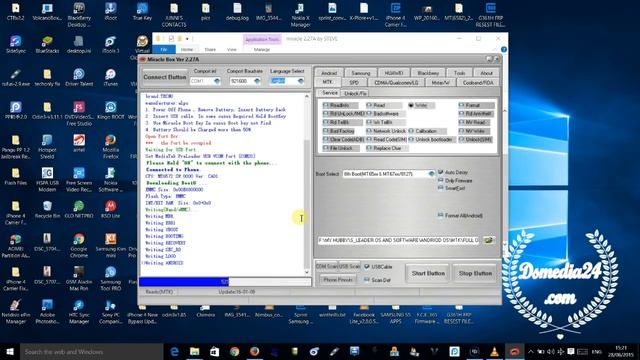Viewport: 640px width, 360px height.
Task: Show hidden system tray icons chevron
Action: 530,351
